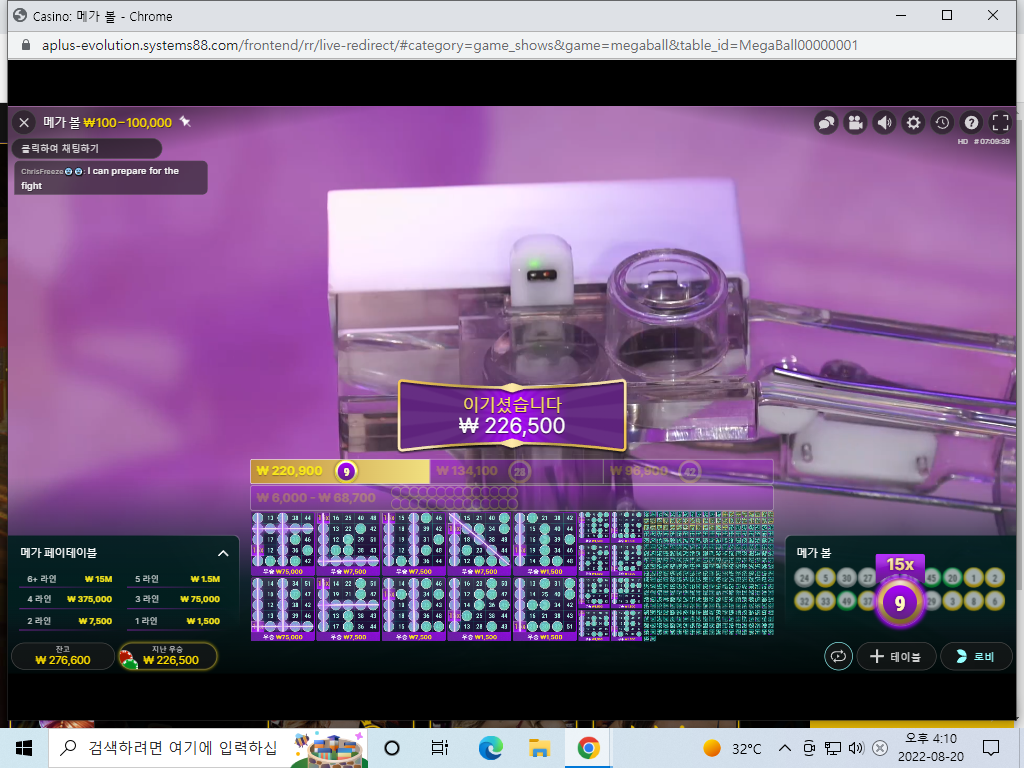Open the chat bubbles icon
Image resolution: width=1024 pixels, height=768 pixels.
pyautogui.click(x=826, y=123)
